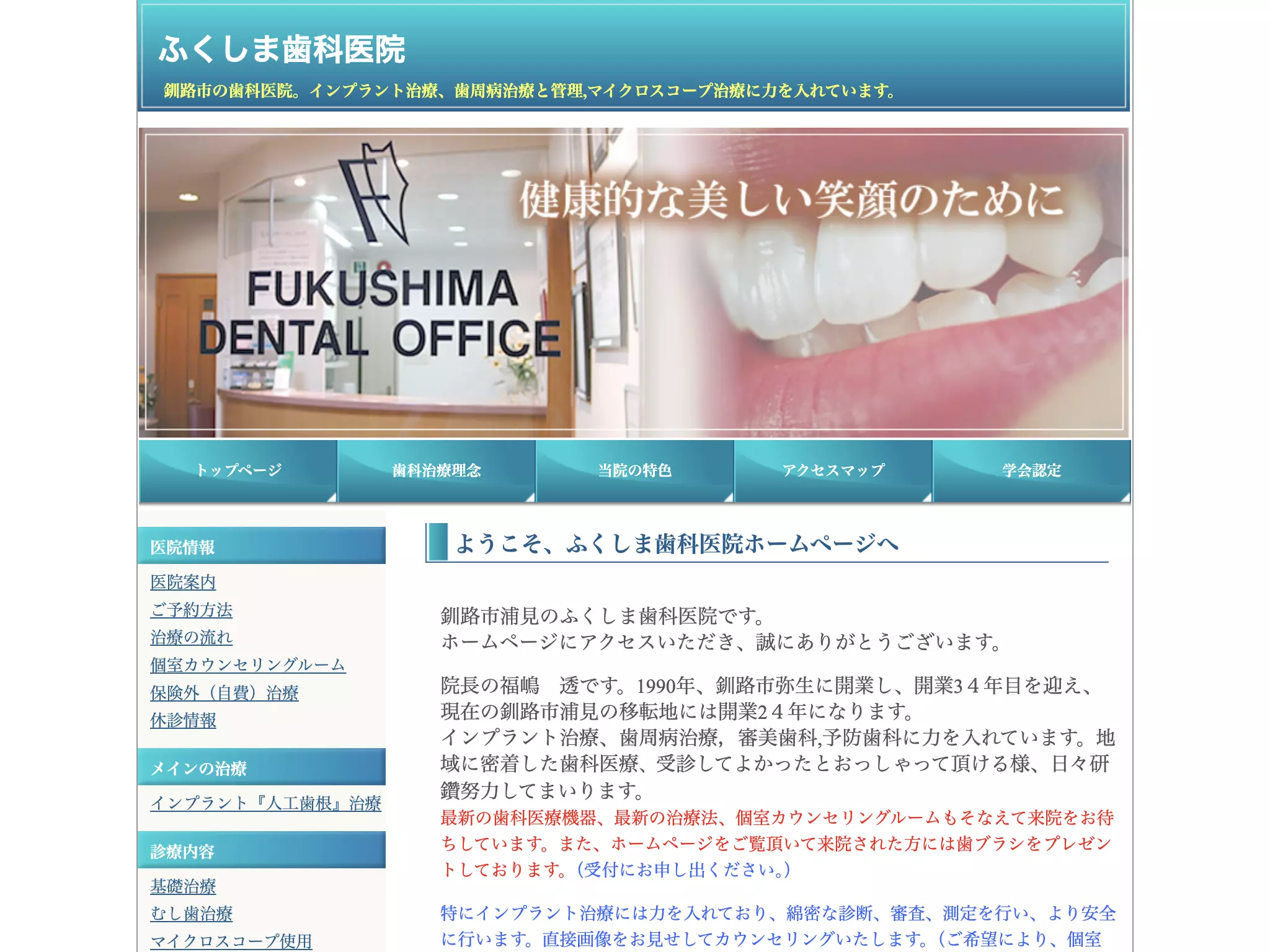Open the むし歯治療 link
Screen dimensions: 1270x952
pyautogui.click(x=191, y=914)
